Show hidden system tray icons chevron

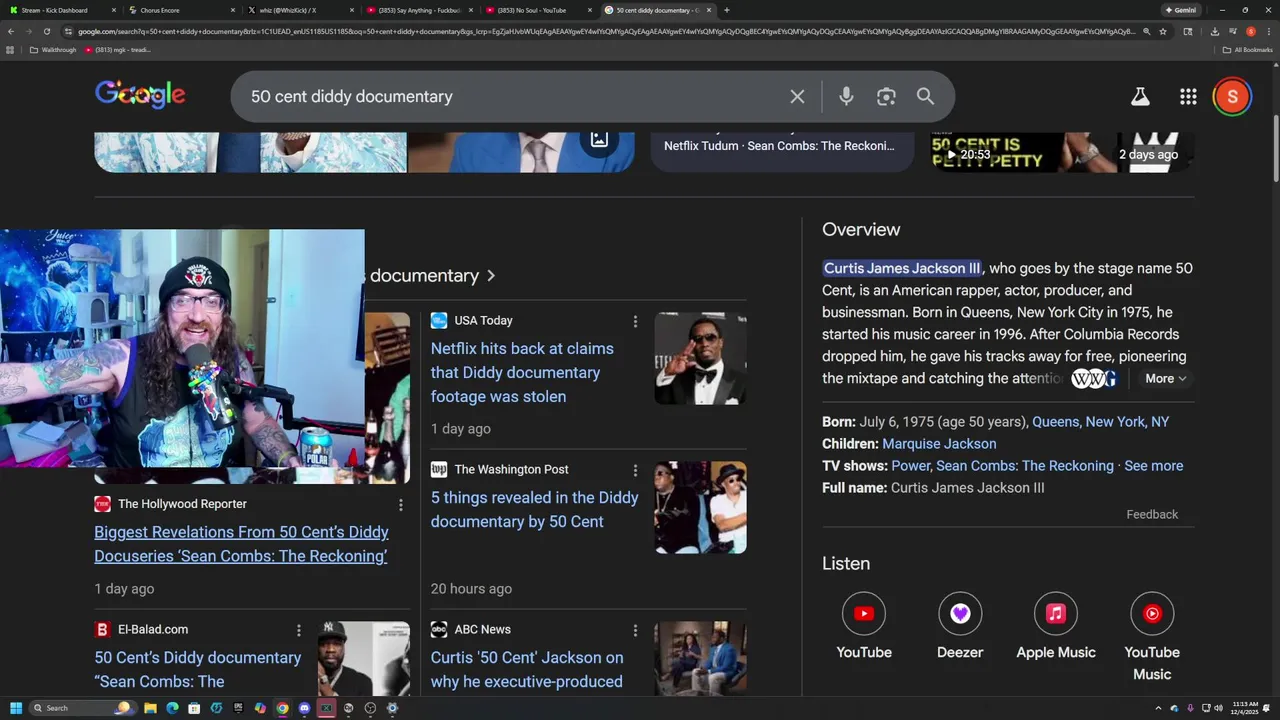(1158, 708)
